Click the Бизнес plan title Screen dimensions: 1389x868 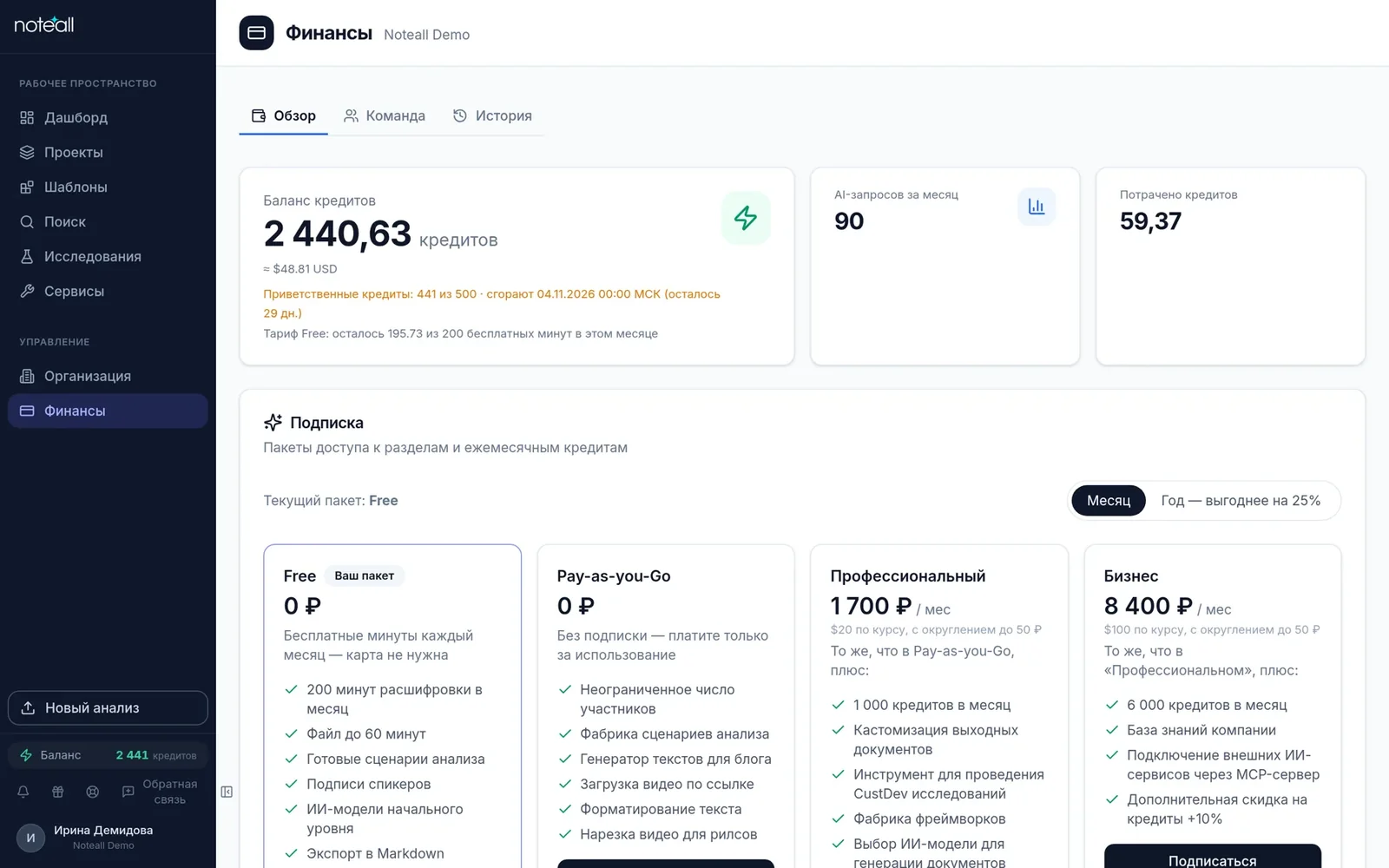pyautogui.click(x=1131, y=575)
